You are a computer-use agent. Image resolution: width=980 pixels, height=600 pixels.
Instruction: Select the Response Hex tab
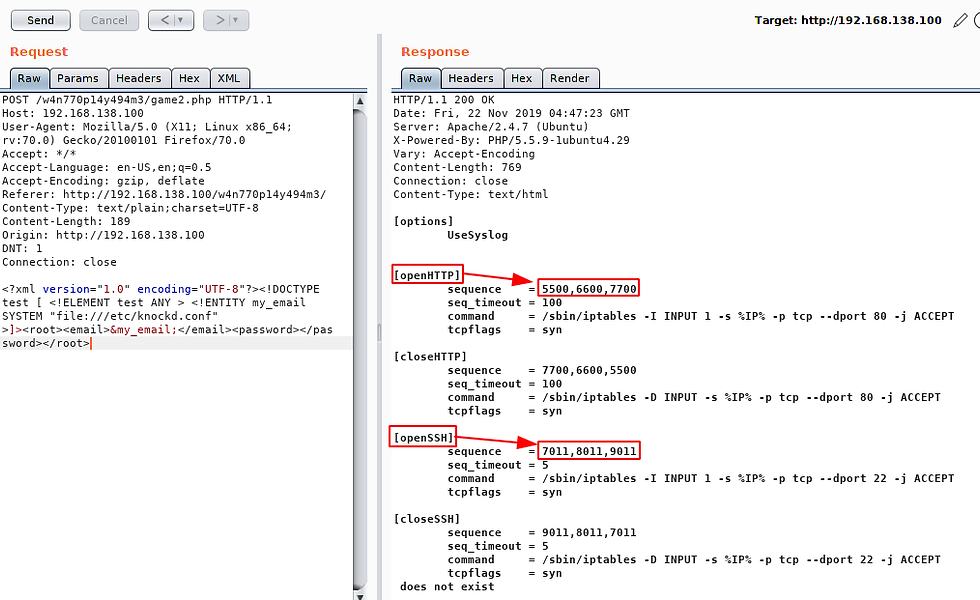click(x=522, y=78)
